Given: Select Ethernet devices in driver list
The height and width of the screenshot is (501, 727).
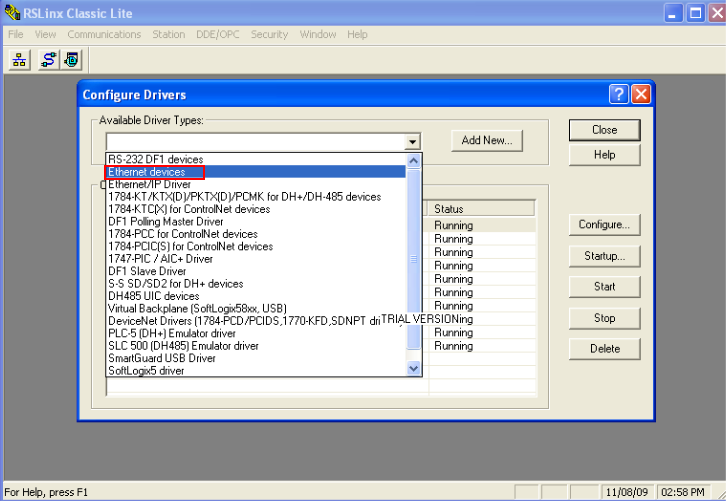Looking at the screenshot, I should click(x=256, y=172).
